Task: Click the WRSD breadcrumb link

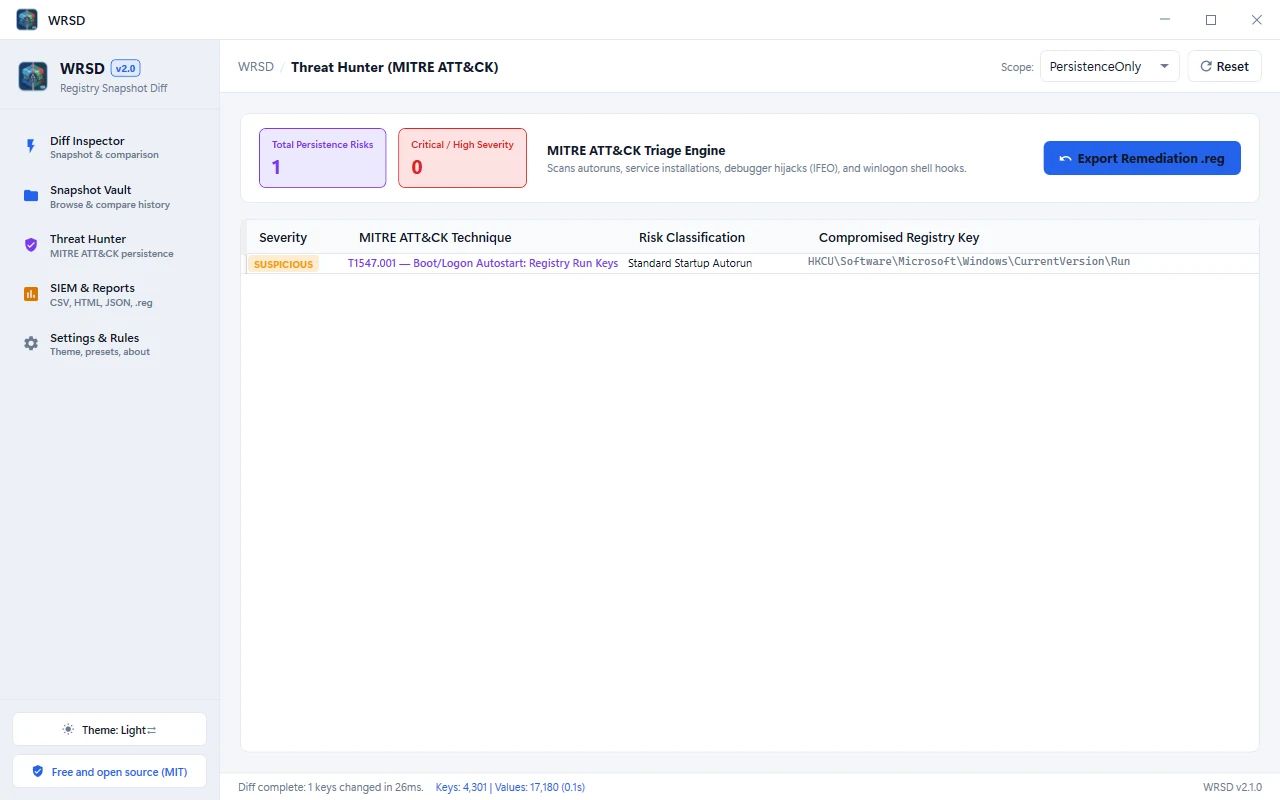Action: click(256, 67)
